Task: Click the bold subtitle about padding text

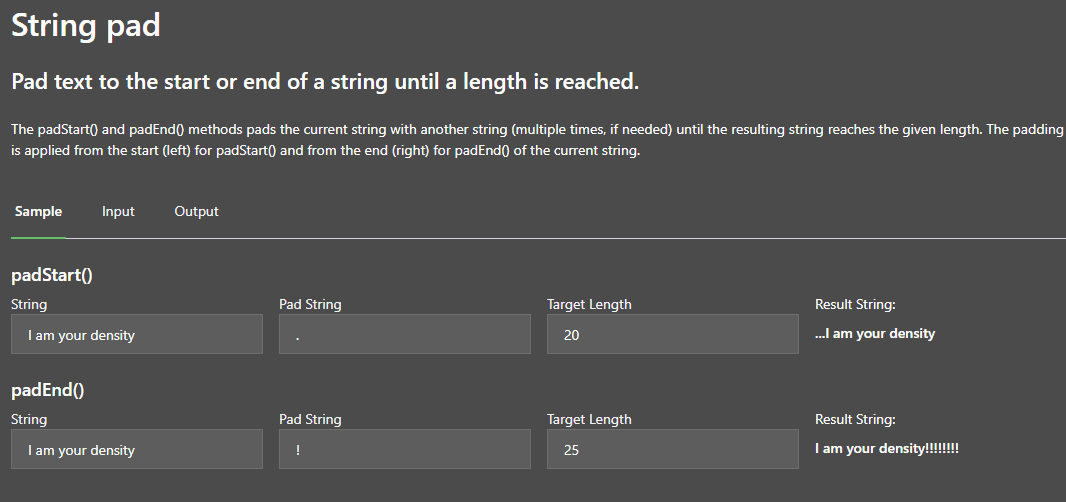Action: [x=325, y=82]
